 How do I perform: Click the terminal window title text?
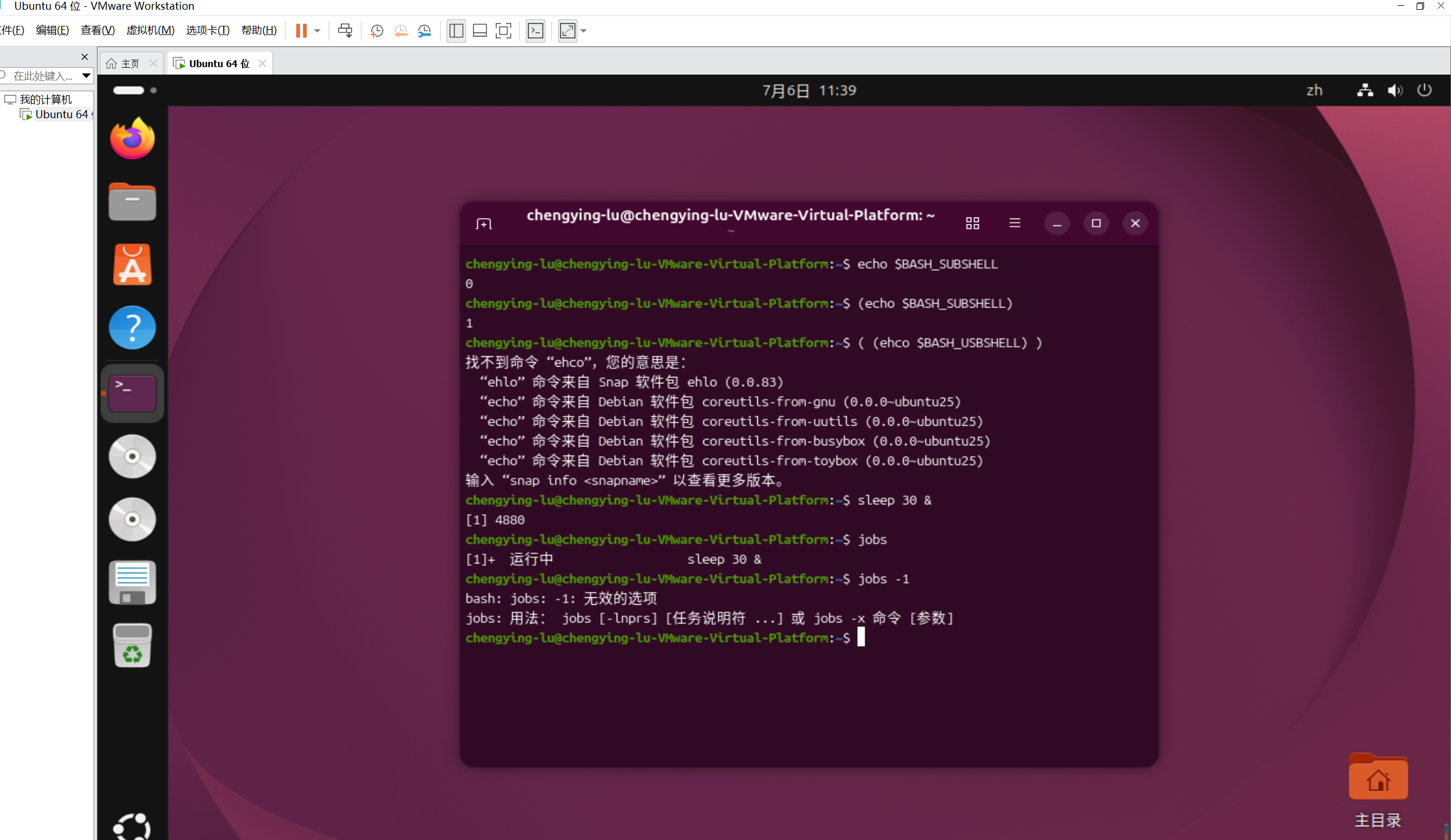(731, 215)
